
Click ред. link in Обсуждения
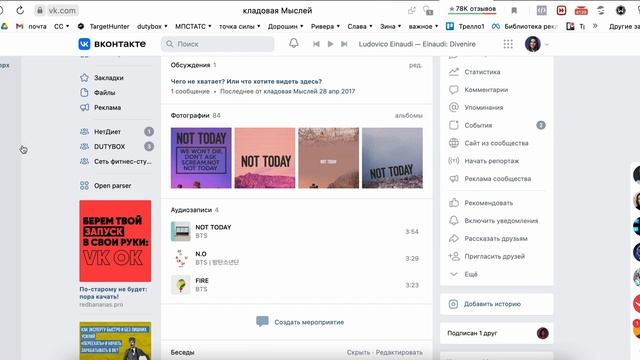click(416, 65)
